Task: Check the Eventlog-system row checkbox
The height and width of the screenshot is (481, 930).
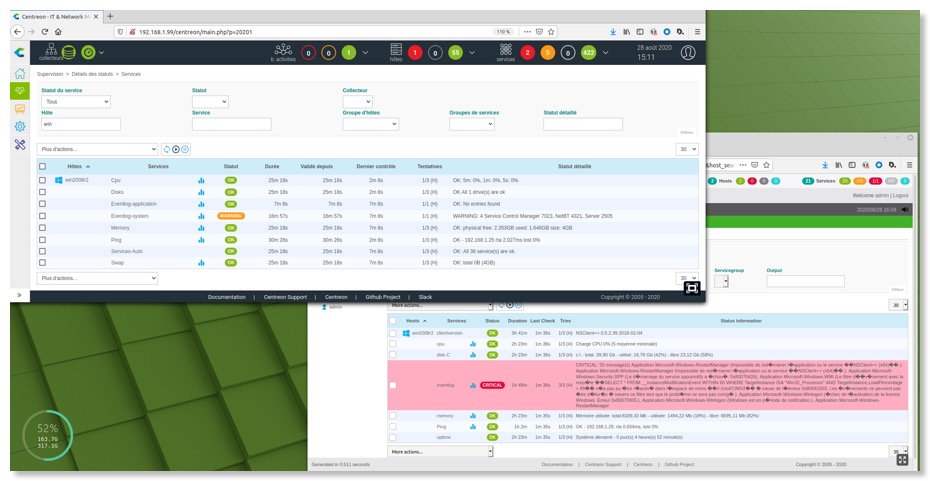Action: pyautogui.click(x=42, y=216)
